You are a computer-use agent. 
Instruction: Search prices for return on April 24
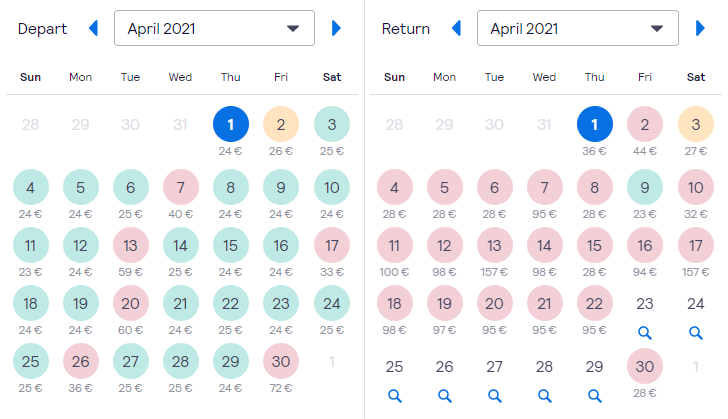pyautogui.click(x=696, y=333)
